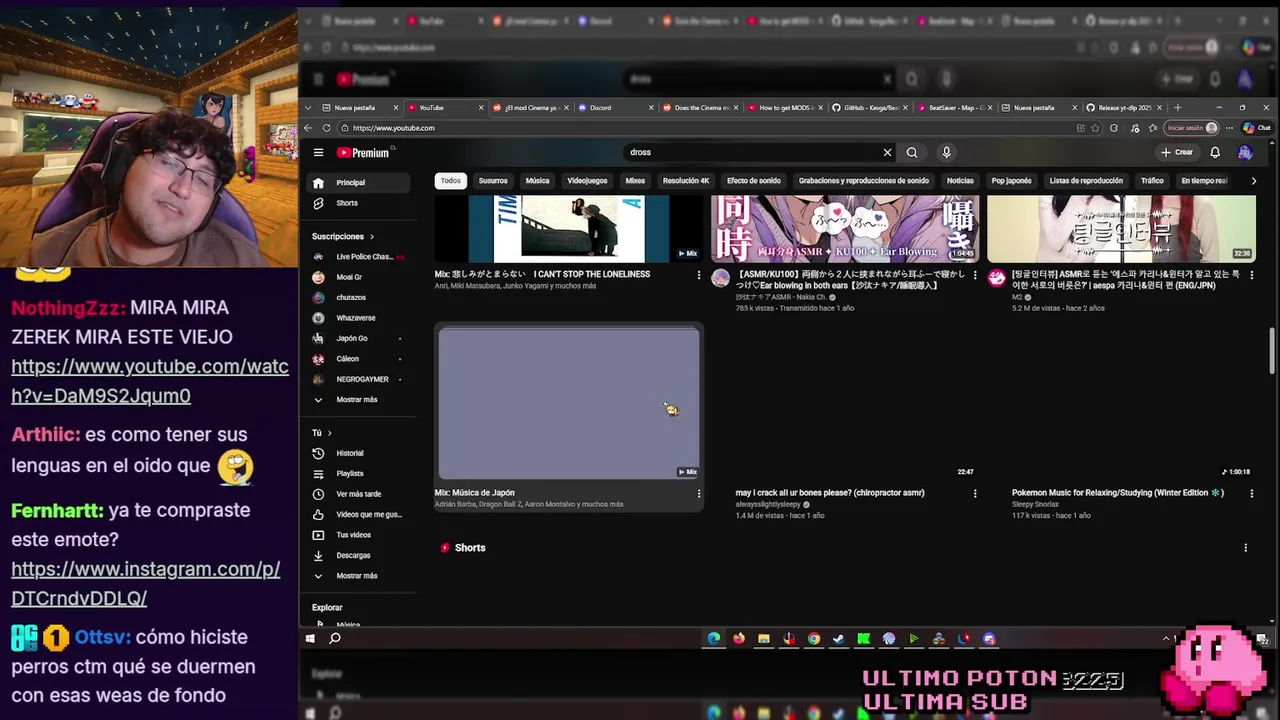This screenshot has width=1280, height=720.
Task: Open Historial in the sidebar
Action: coord(359,453)
